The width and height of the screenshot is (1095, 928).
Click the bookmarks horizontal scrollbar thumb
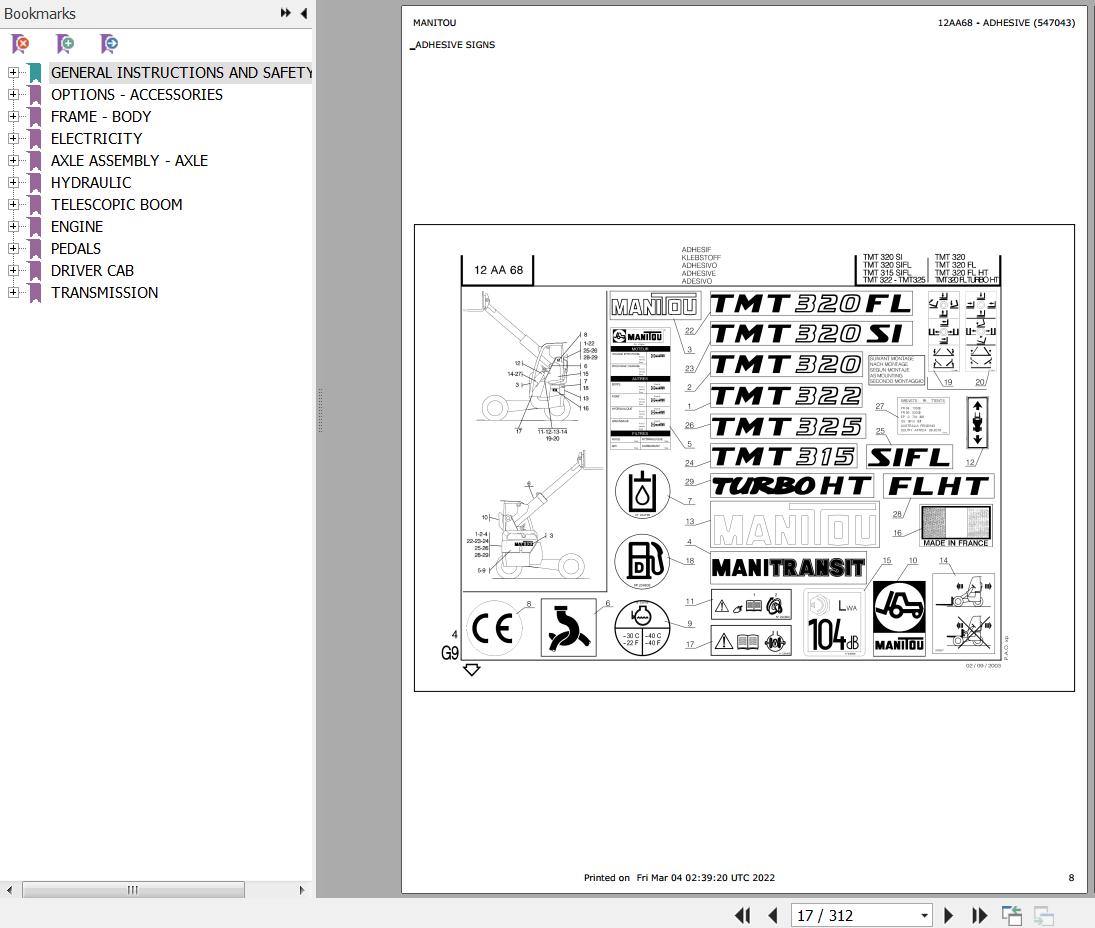133,890
